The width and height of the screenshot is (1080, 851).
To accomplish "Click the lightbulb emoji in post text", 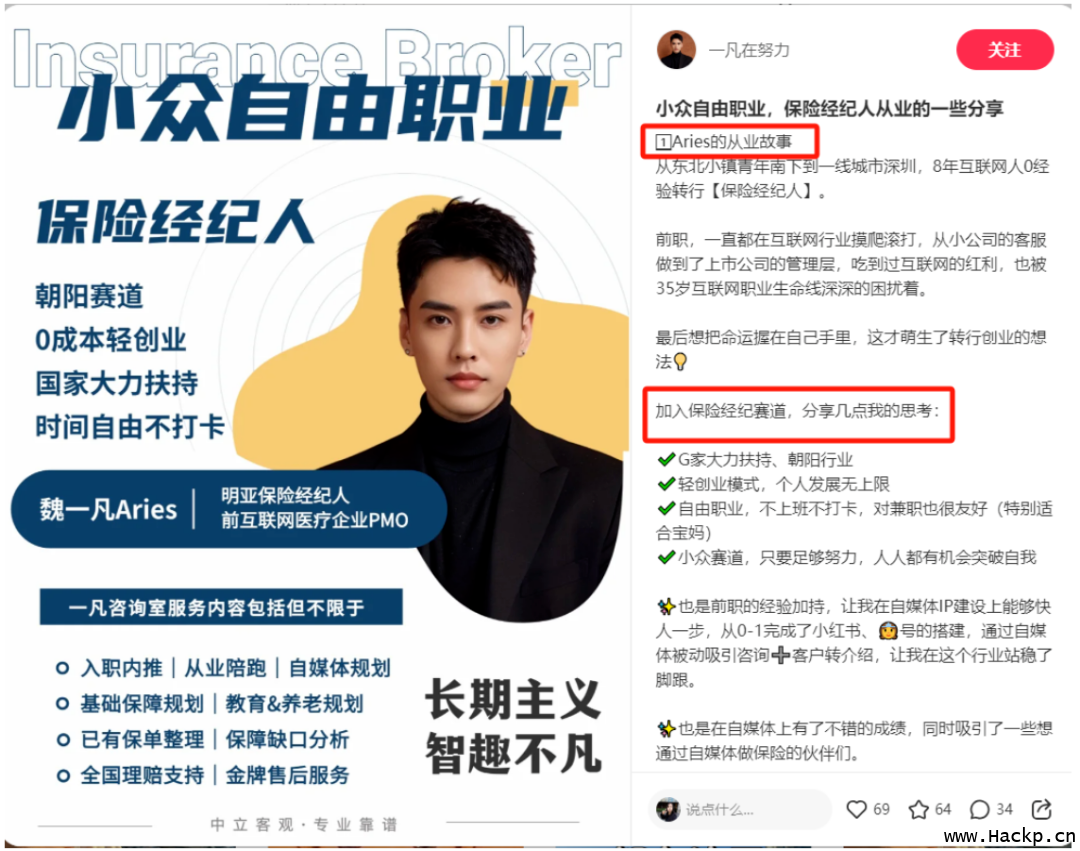I will tap(681, 361).
